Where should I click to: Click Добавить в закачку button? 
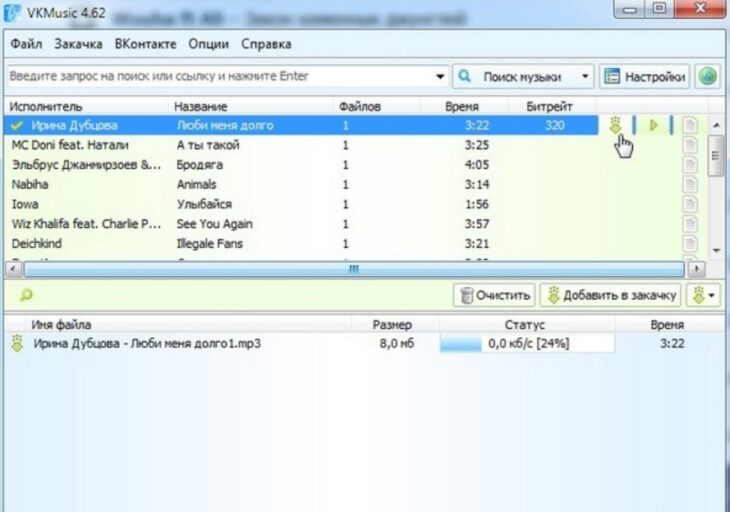pyautogui.click(x=611, y=295)
